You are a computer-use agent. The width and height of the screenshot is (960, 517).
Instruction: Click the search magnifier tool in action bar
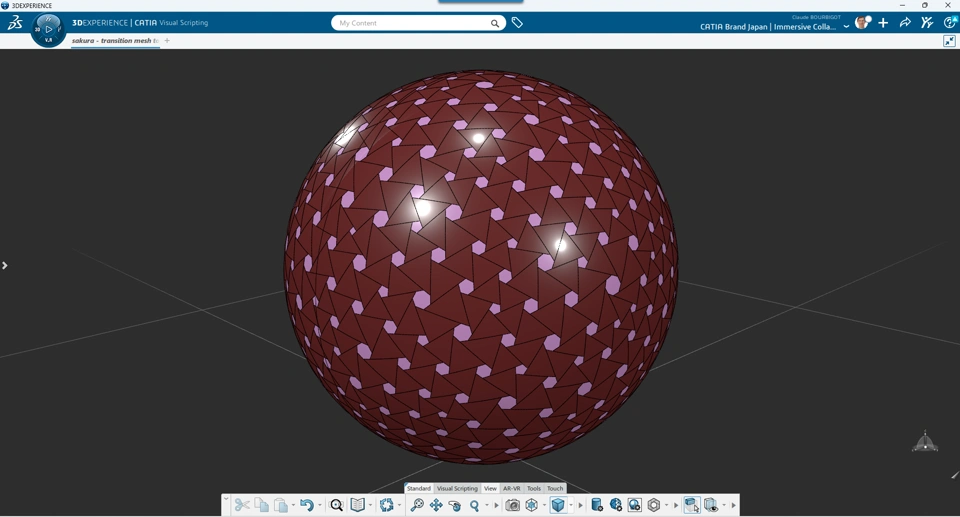(x=336, y=505)
